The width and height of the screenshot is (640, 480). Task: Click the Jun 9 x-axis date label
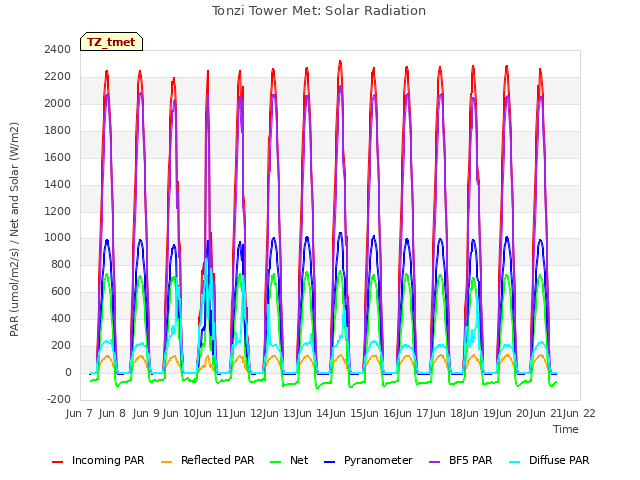point(146,413)
